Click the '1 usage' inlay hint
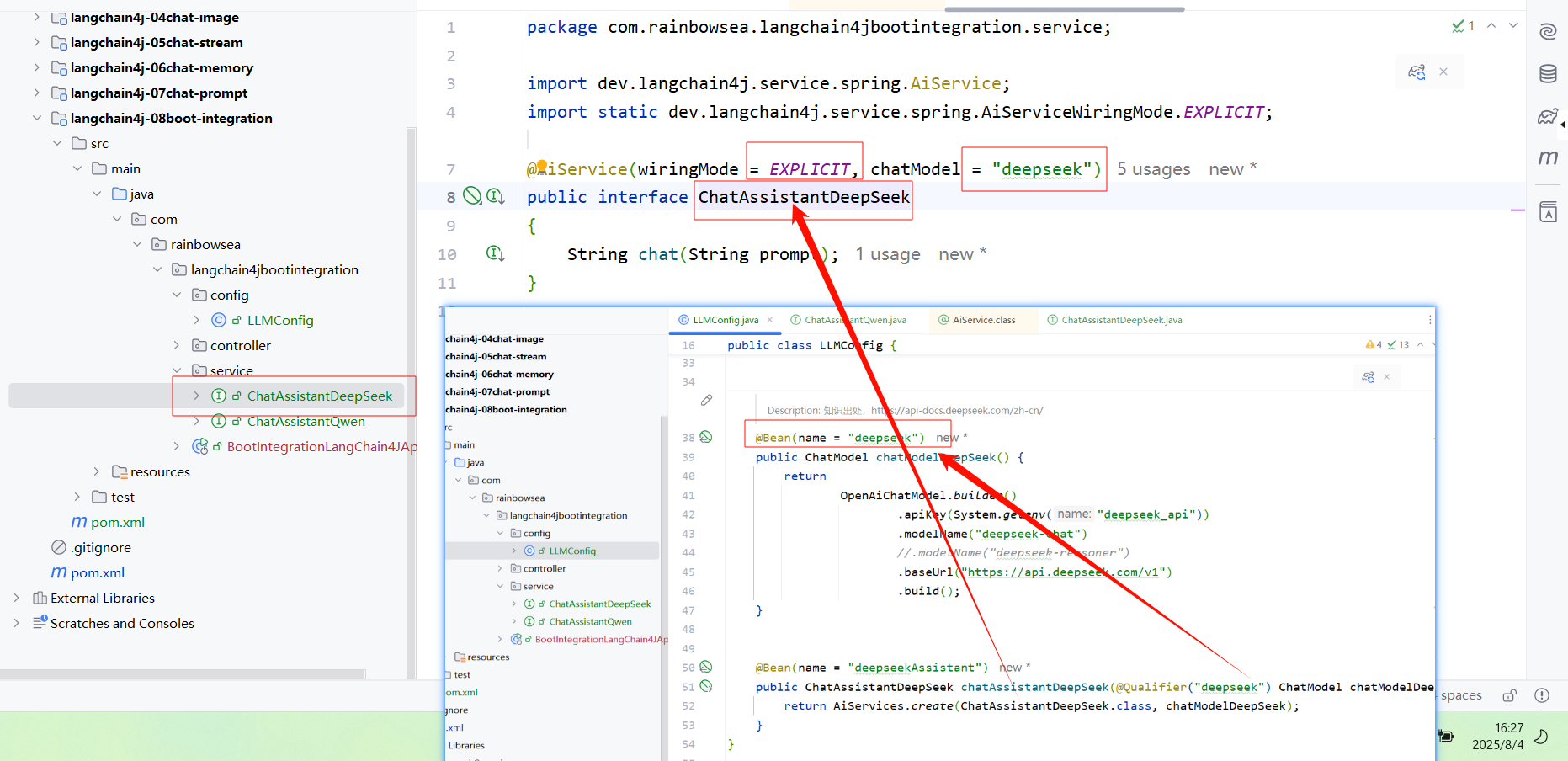Image resolution: width=1568 pixels, height=761 pixels. click(x=887, y=253)
